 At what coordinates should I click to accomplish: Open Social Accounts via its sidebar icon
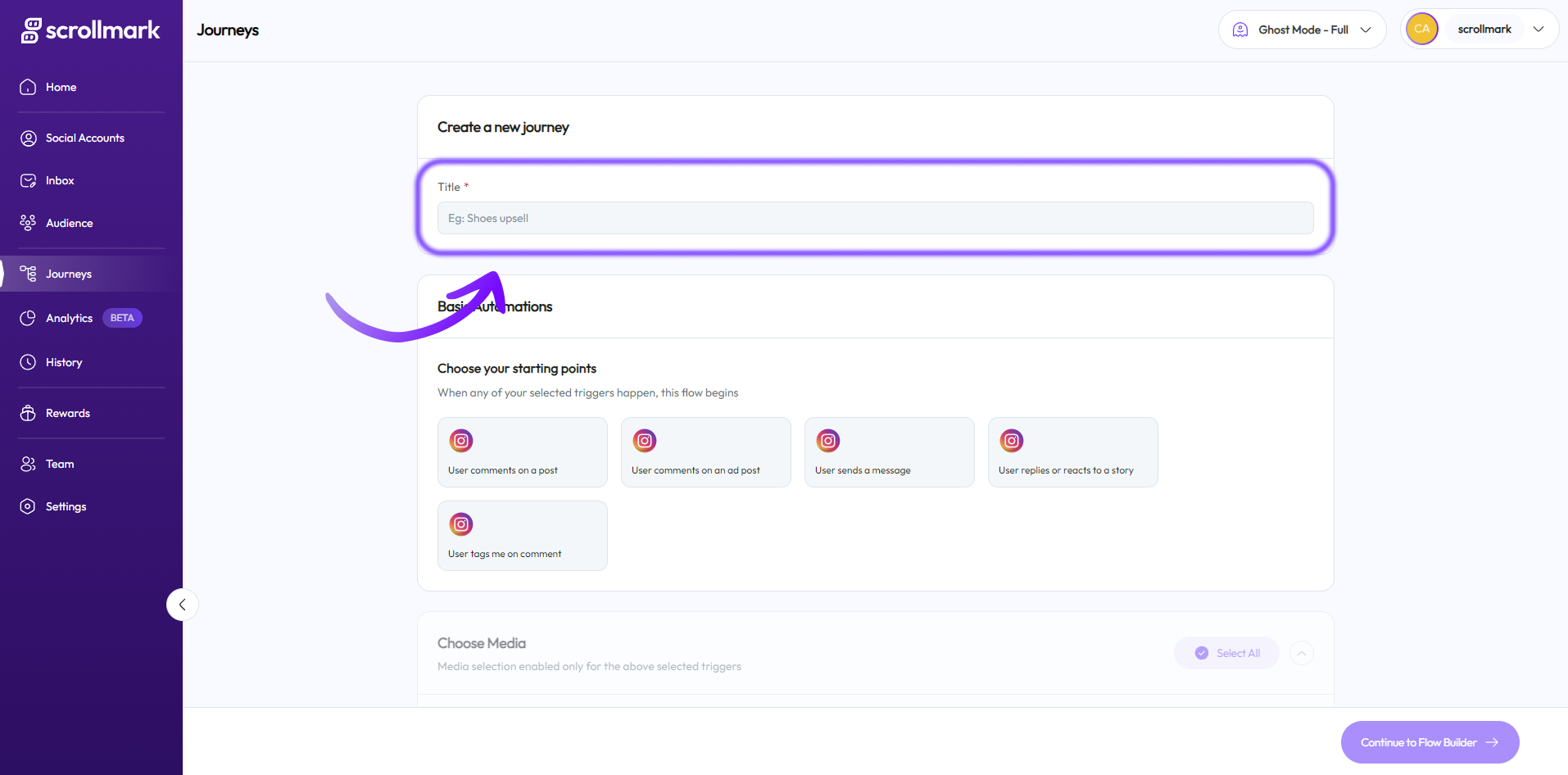point(28,138)
